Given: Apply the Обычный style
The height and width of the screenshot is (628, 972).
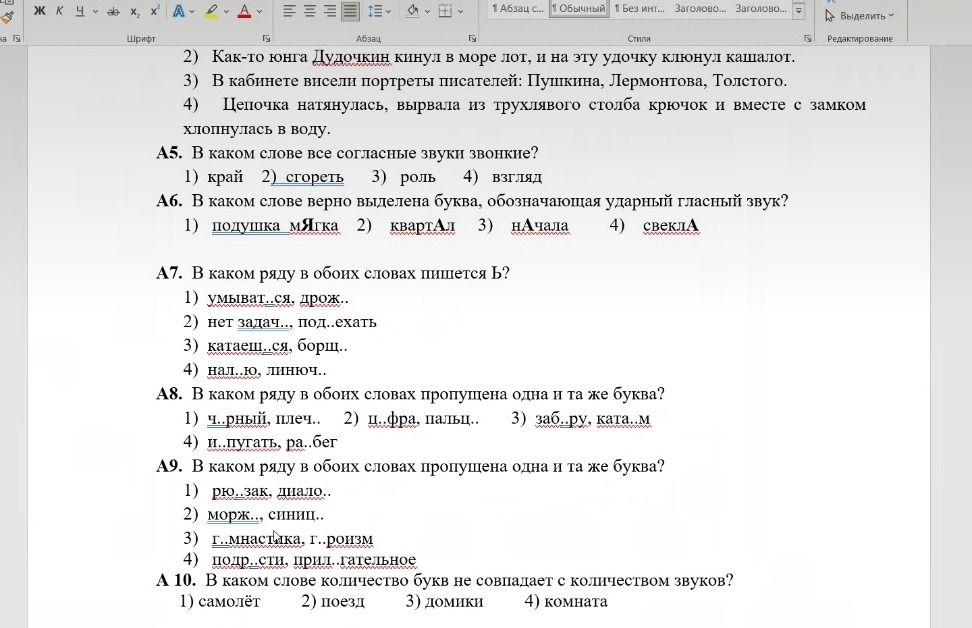Looking at the screenshot, I should pos(578,9).
